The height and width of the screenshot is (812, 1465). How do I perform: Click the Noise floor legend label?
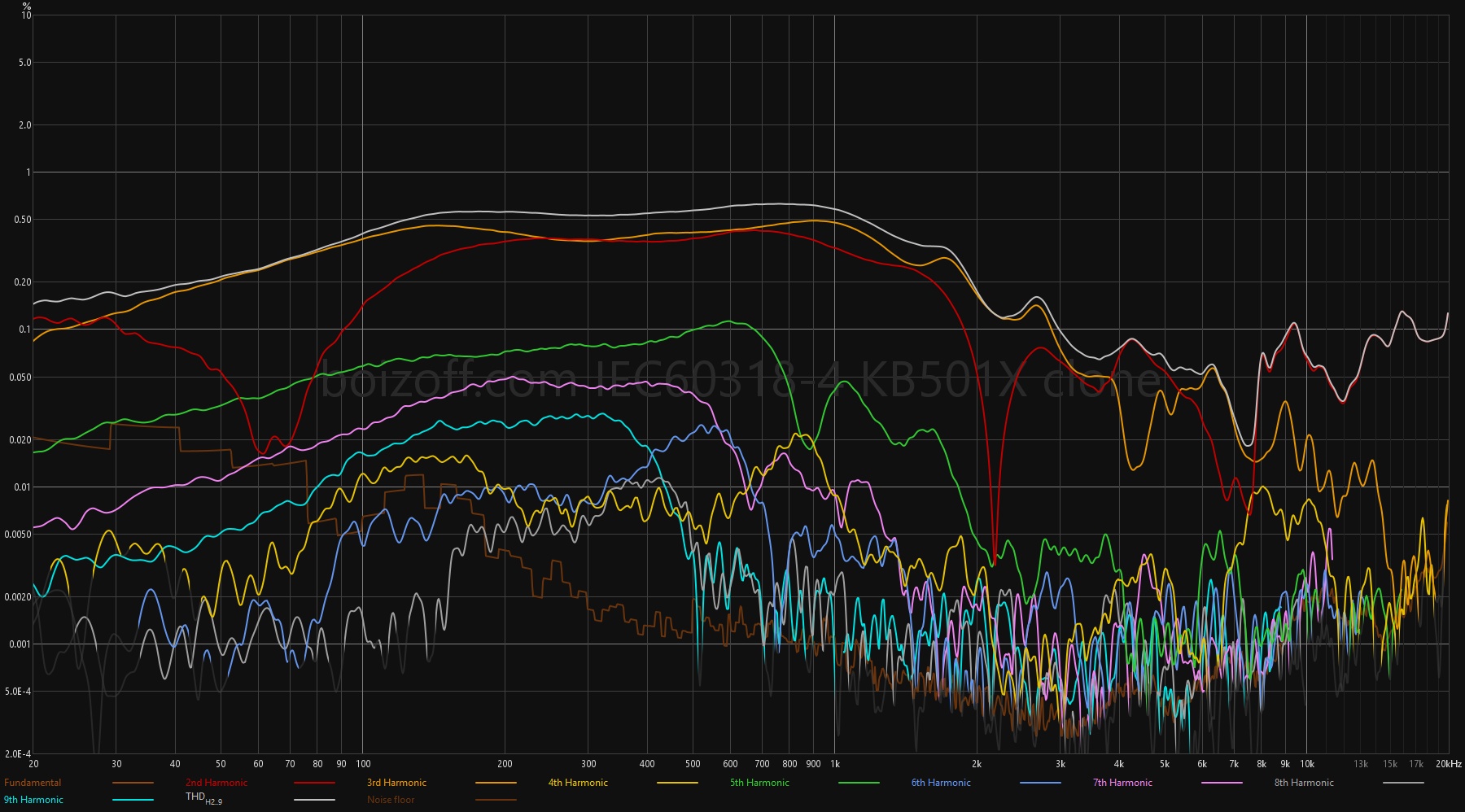pyautogui.click(x=391, y=800)
